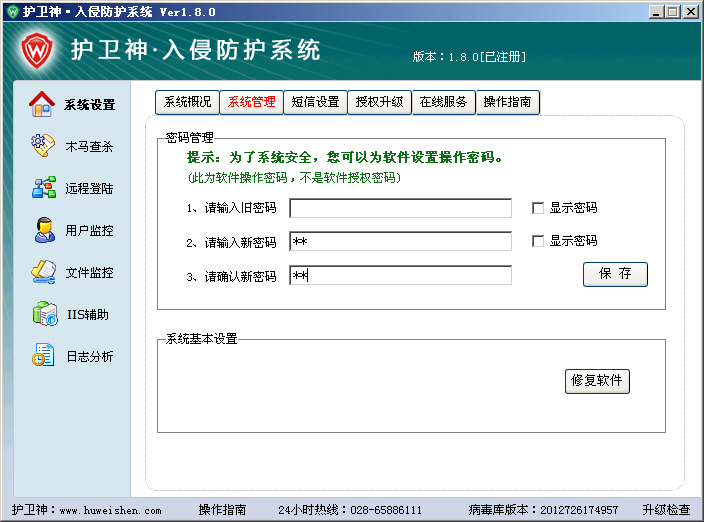Image resolution: width=704 pixels, height=522 pixels.
Task: Focus the confirm new password field
Action: (400, 275)
